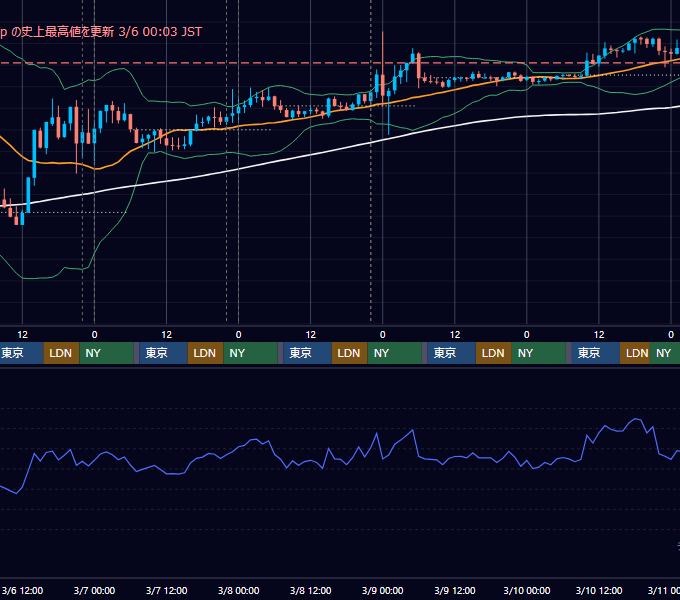Click the NY session block spanning 3/10 00:00
Image resolution: width=680 pixels, height=600 pixels.
(538, 353)
